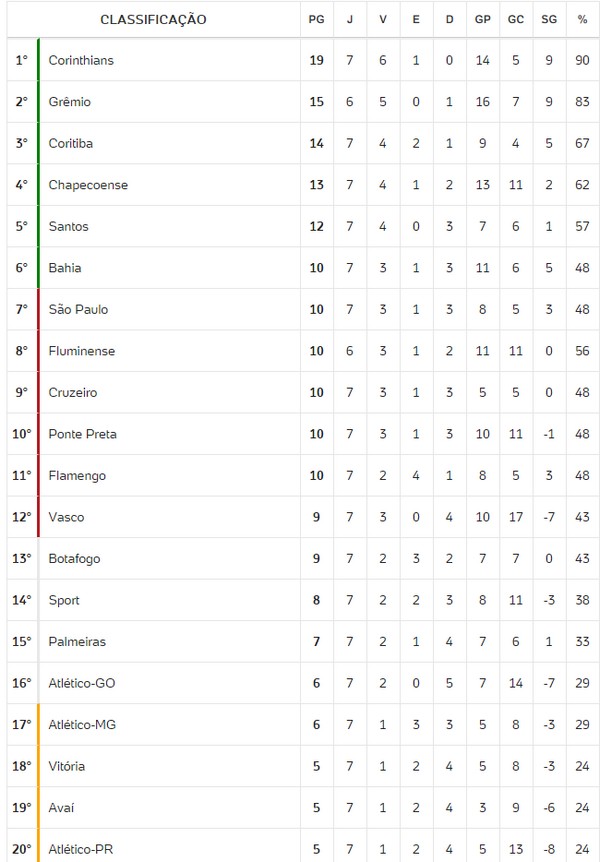Select the % percentage column header
Screen dimensions: 600x862
point(582,20)
